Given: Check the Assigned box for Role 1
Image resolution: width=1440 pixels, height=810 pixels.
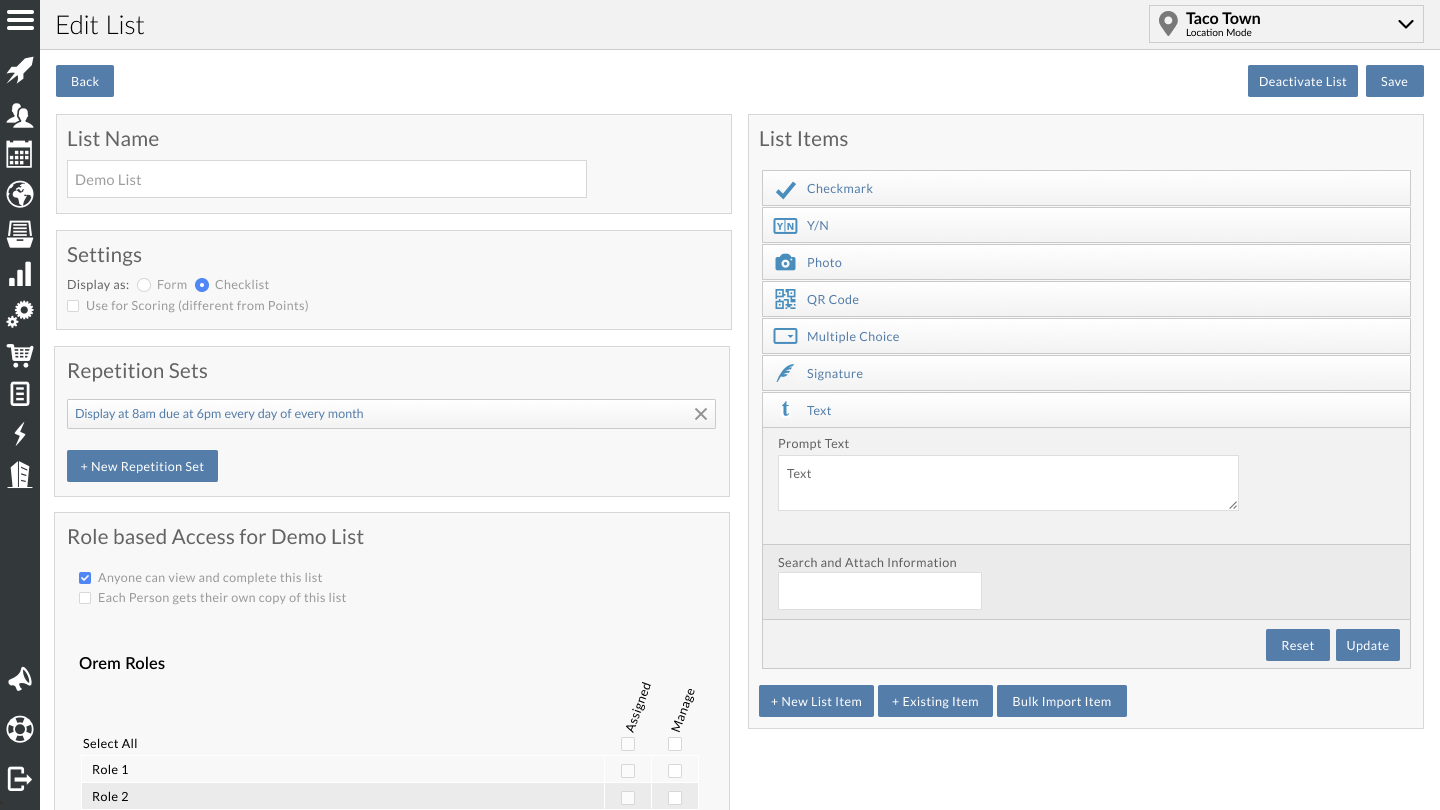Looking at the screenshot, I should tap(628, 771).
